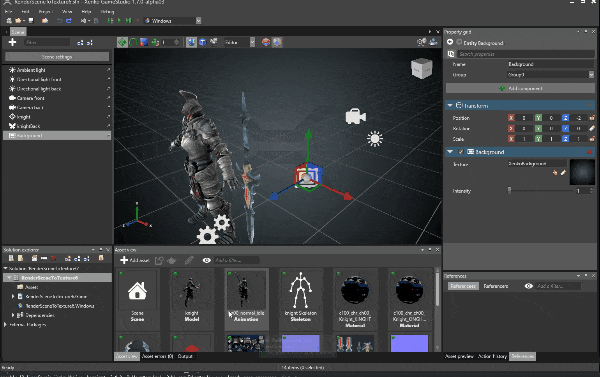Image resolution: width=600 pixels, height=377 pixels.
Task: Click the Background texture preview thumbnail
Action: point(582,173)
